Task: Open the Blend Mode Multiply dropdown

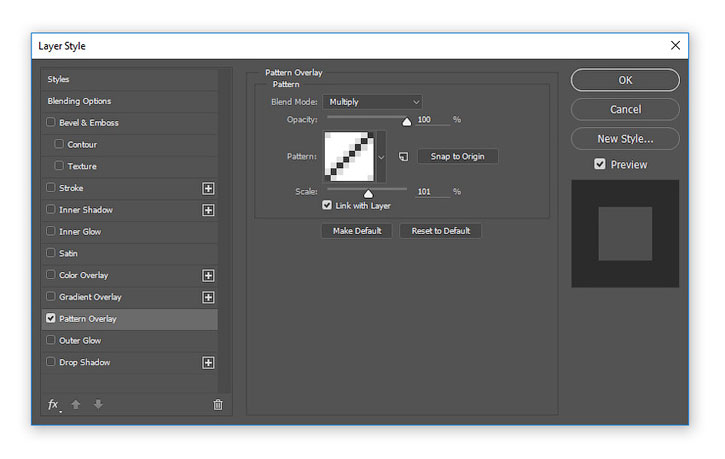Action: click(x=372, y=102)
